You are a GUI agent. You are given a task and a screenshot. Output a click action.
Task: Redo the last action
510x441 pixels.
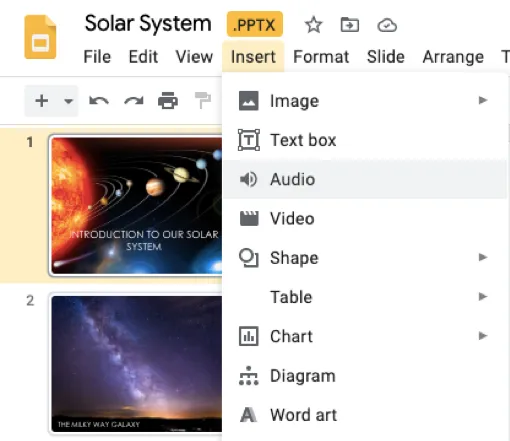[134, 101]
